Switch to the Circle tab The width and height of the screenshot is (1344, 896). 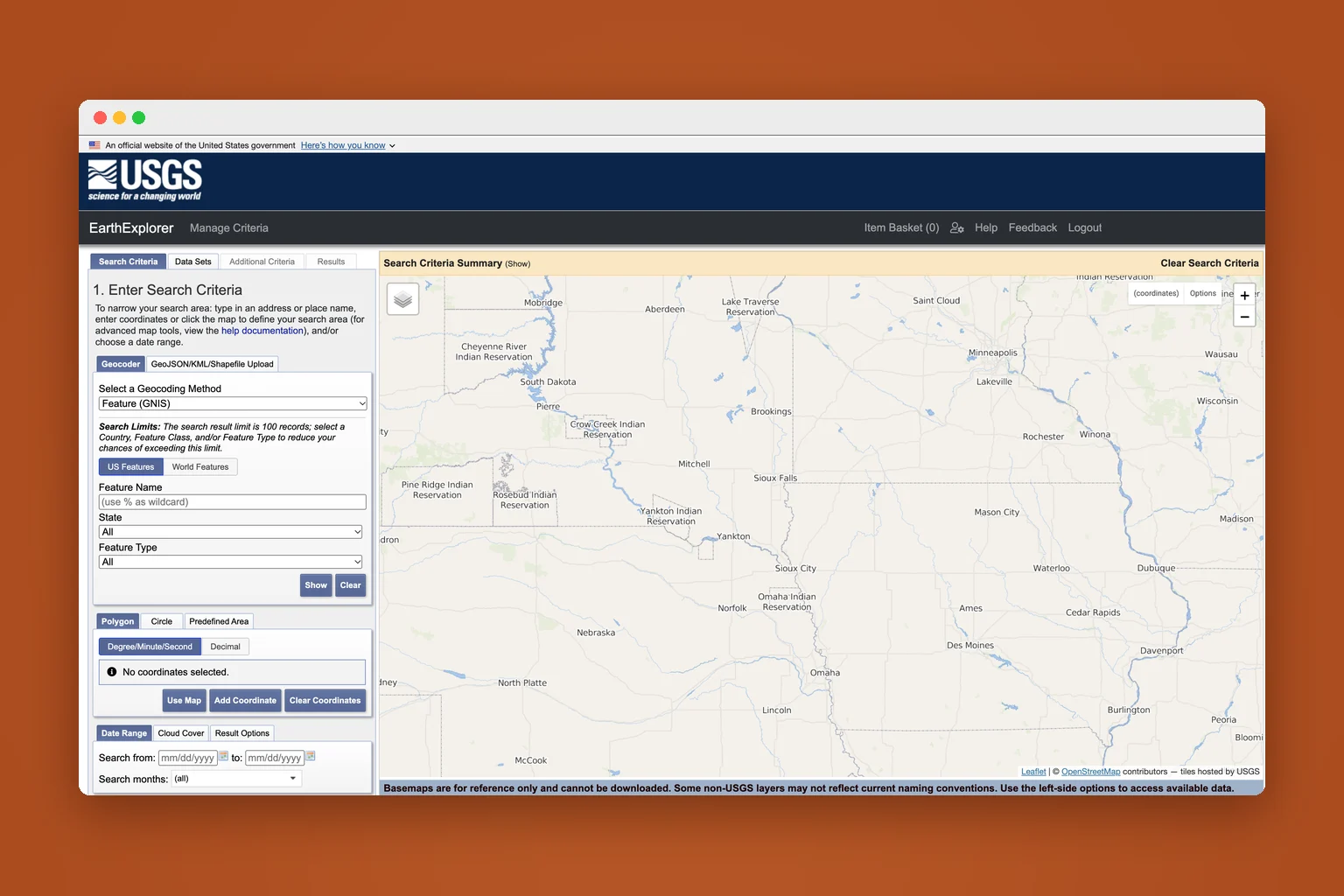162,621
